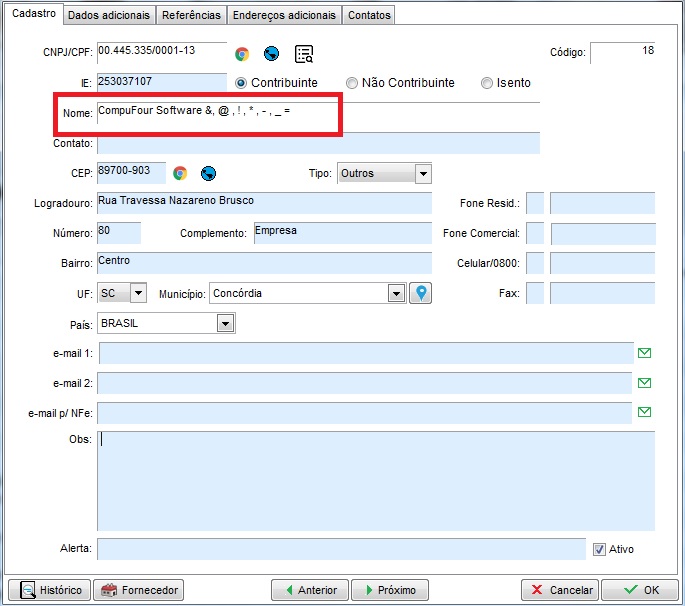Select the Isento radio option
Viewport: 685px width, 606px height.
487,83
